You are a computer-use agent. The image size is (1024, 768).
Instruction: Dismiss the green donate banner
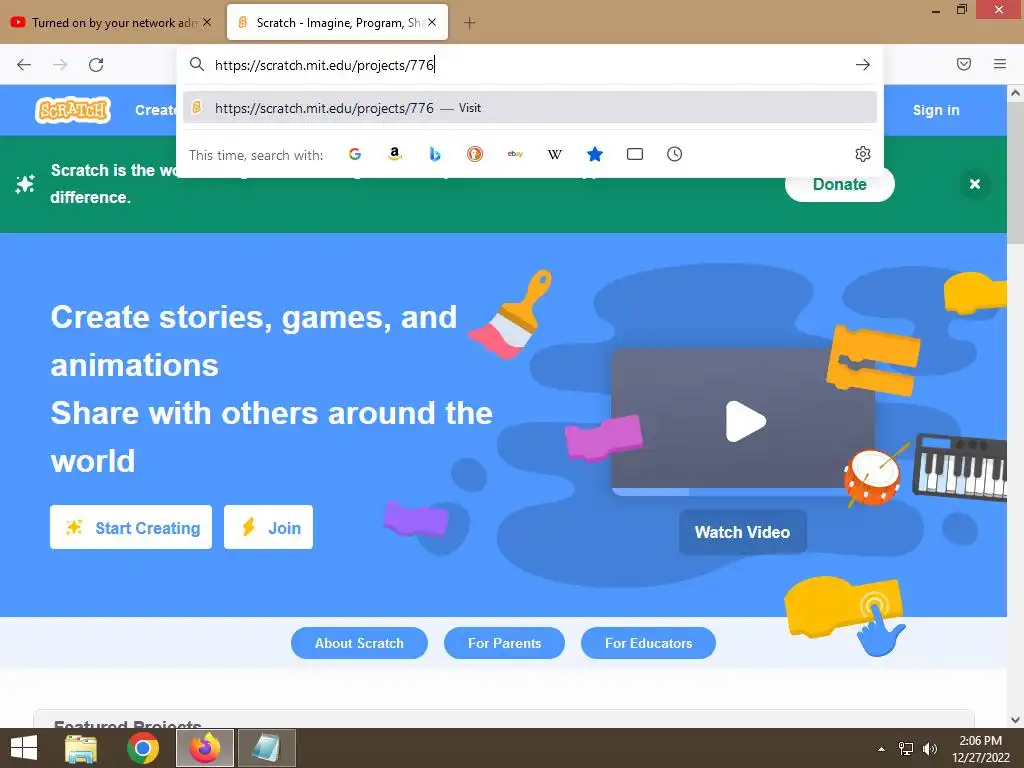tap(975, 184)
